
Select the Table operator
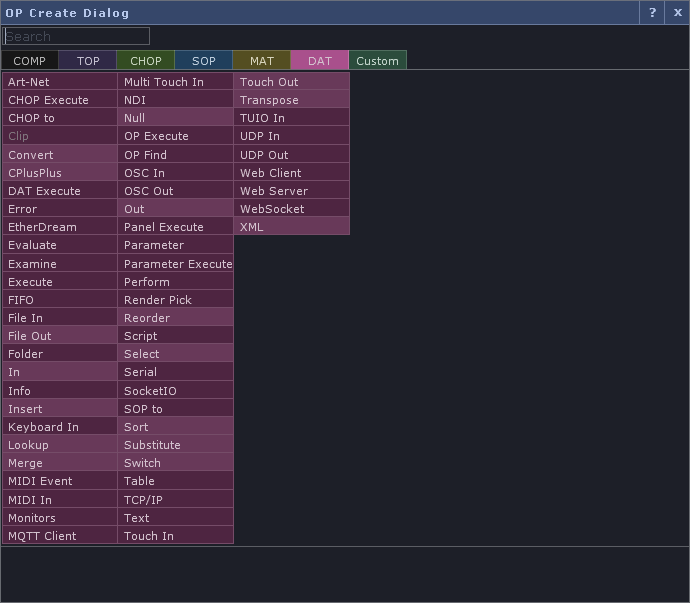point(176,481)
